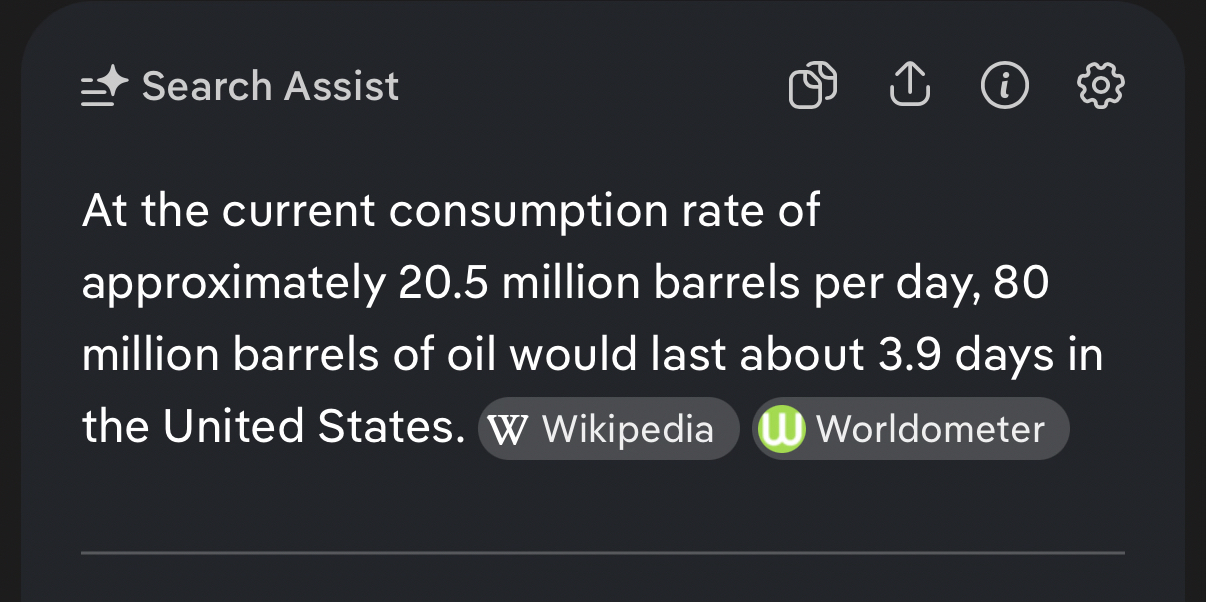Open the info circle icon
Viewport: 1206px width, 602px height.
point(1004,86)
